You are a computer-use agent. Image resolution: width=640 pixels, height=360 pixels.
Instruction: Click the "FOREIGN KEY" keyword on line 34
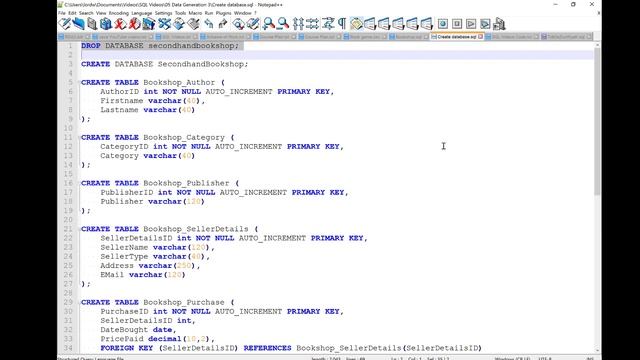[x=127, y=348]
